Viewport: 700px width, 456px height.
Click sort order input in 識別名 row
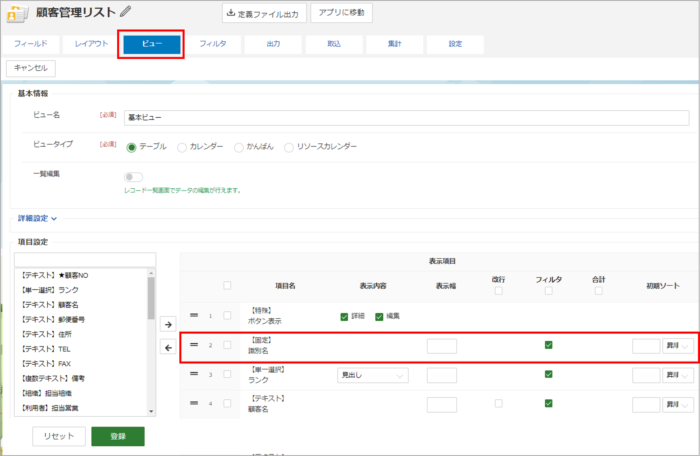646,346
